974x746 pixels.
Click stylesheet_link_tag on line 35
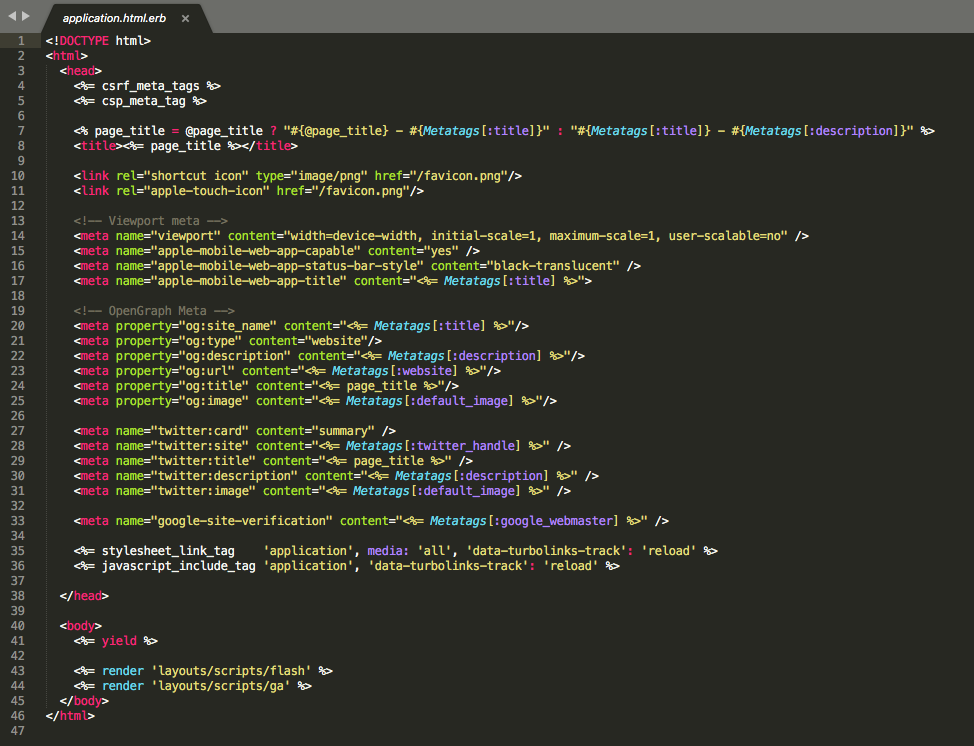pos(168,551)
